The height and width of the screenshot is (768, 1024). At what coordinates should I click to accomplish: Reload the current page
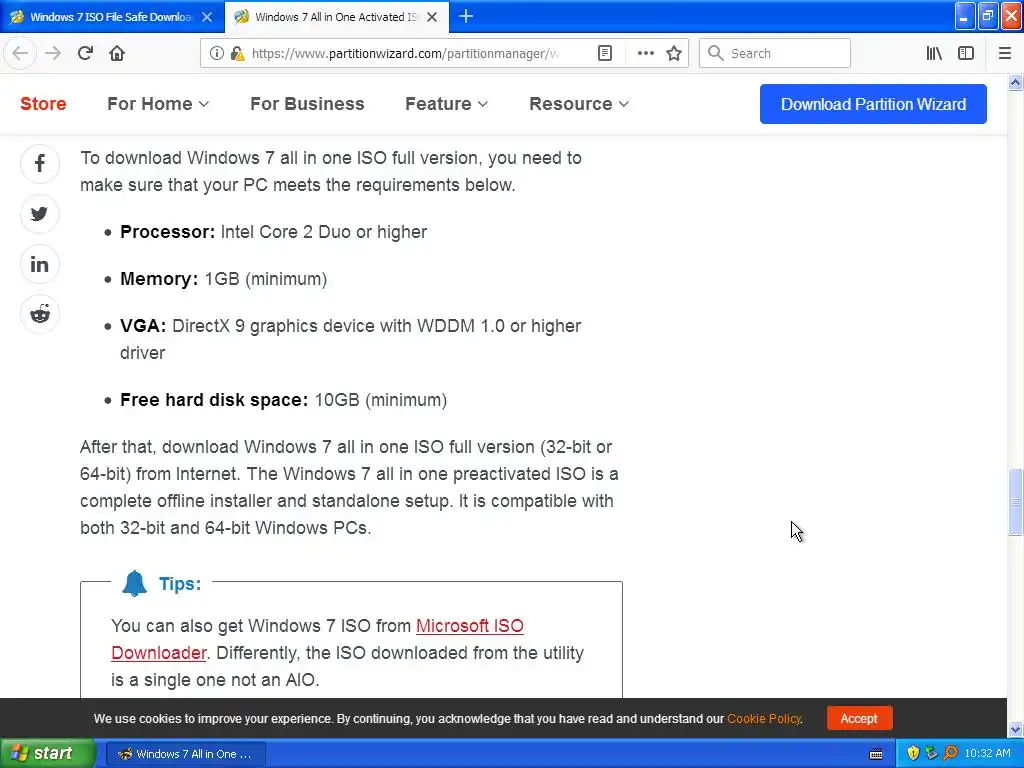coord(85,53)
